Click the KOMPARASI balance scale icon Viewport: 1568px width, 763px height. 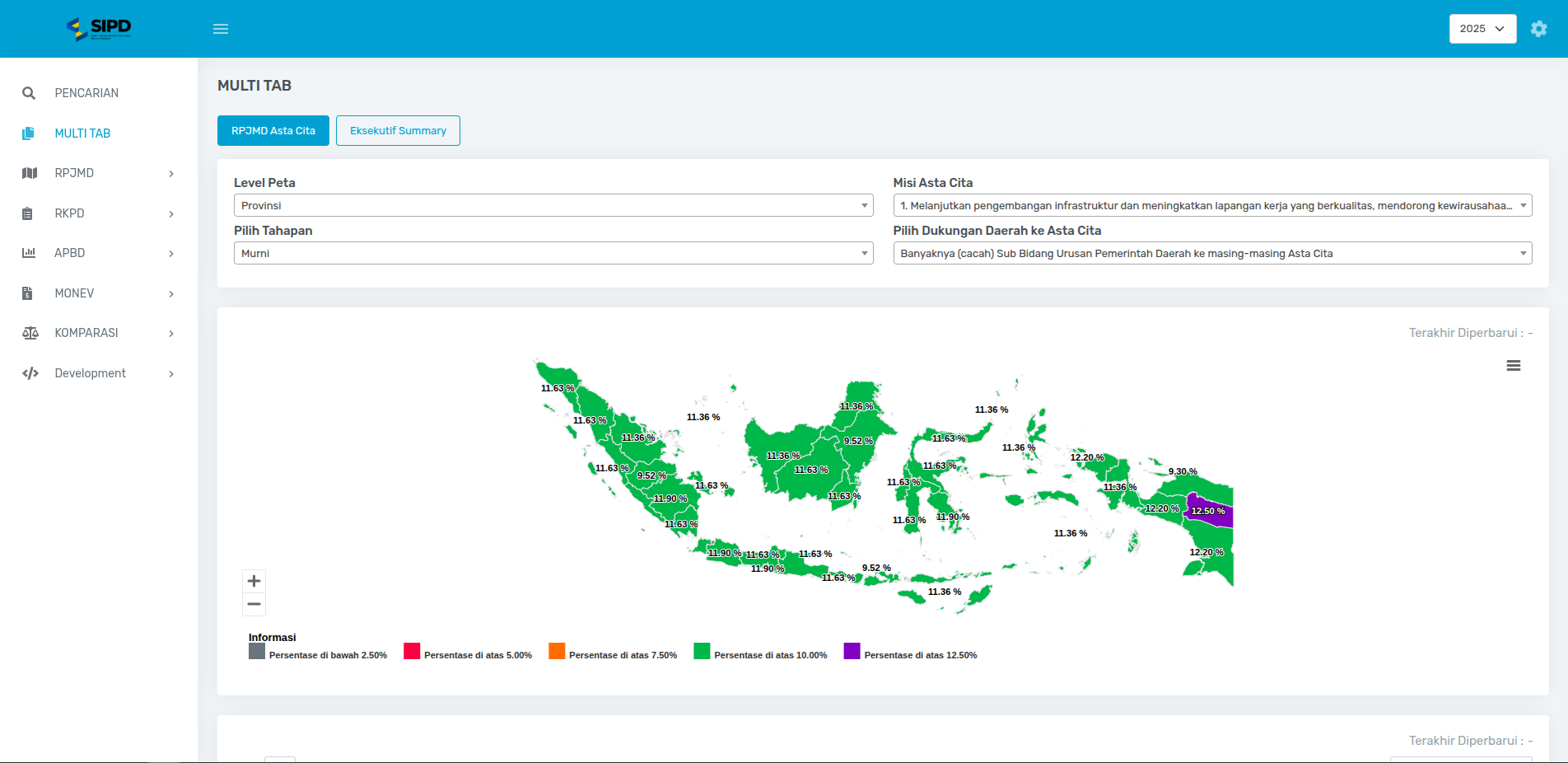tap(30, 333)
